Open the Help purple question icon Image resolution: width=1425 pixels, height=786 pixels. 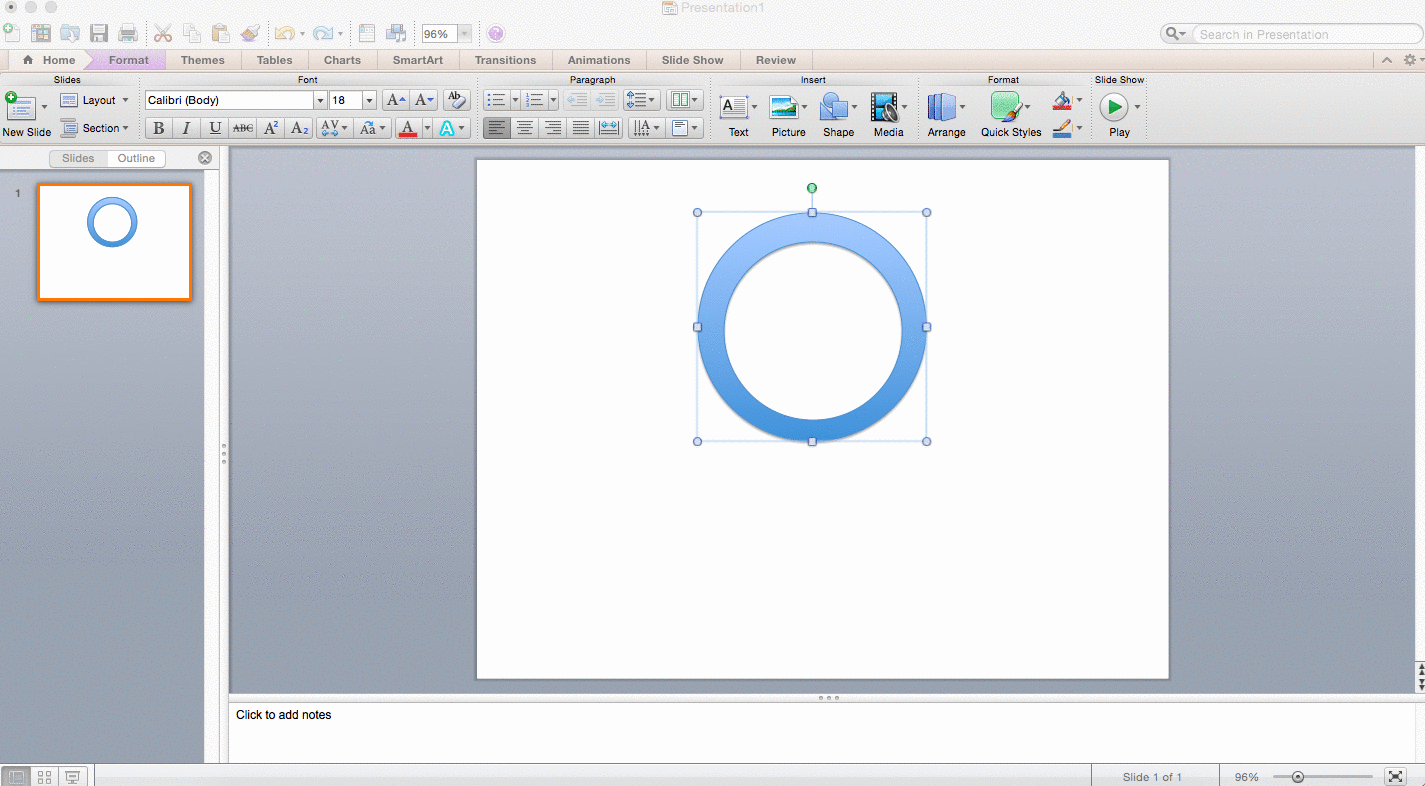496,34
